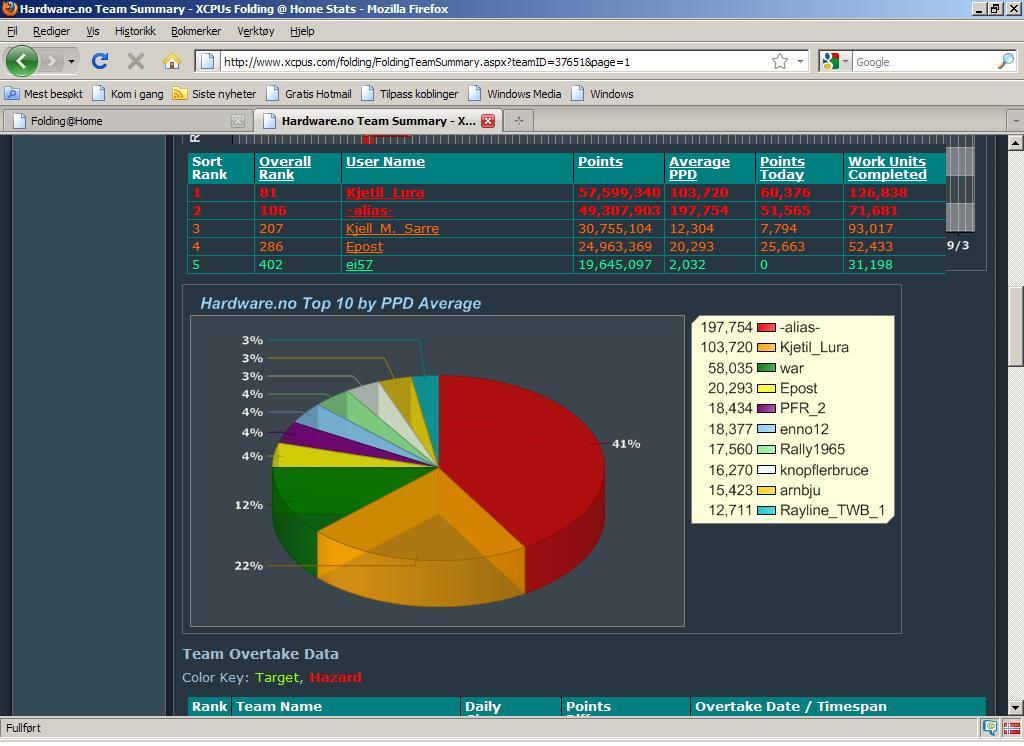This screenshot has height=746, width=1024.
Task: Open the Kom i gang bookmark
Action: point(128,94)
